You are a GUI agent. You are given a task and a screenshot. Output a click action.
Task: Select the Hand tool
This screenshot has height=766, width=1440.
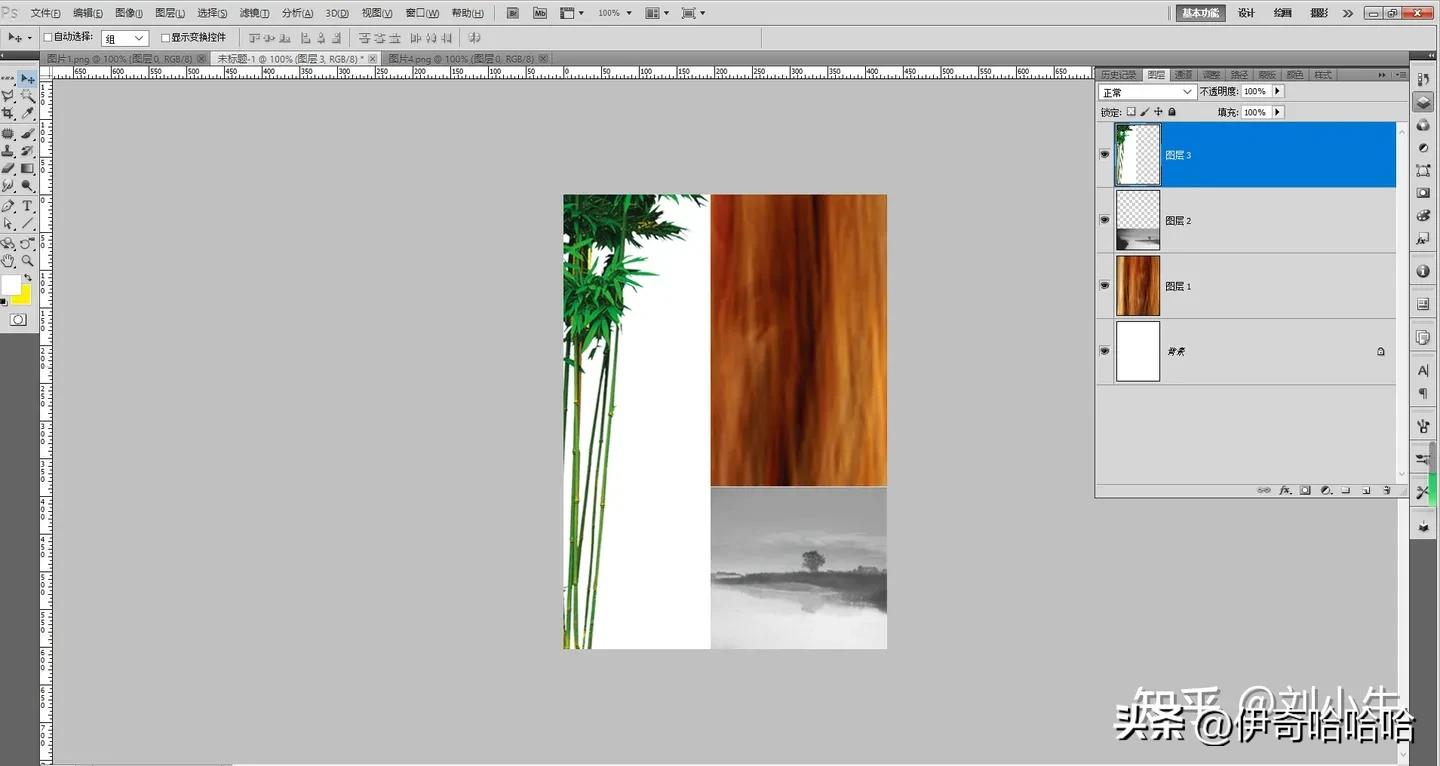(8, 261)
